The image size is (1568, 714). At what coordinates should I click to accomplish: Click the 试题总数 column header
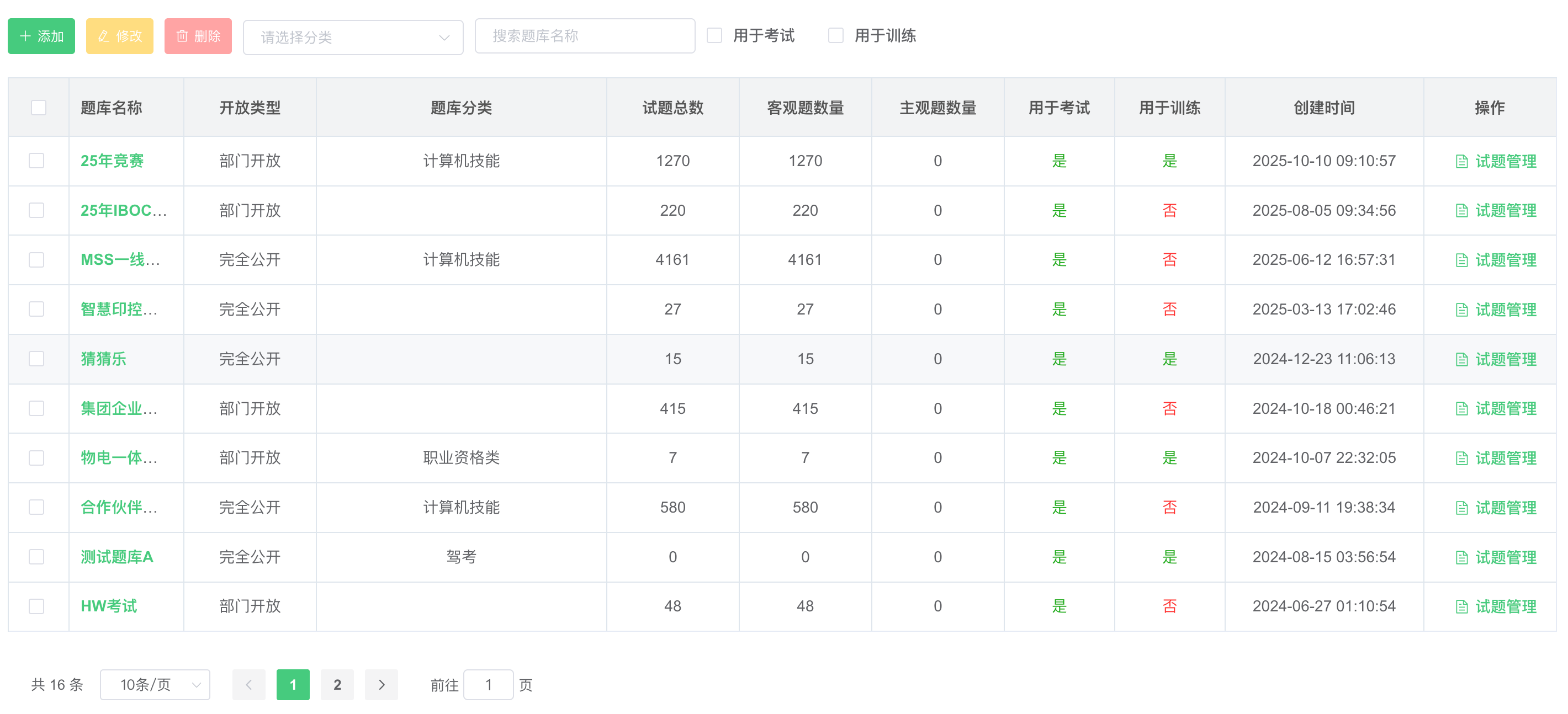coord(672,108)
